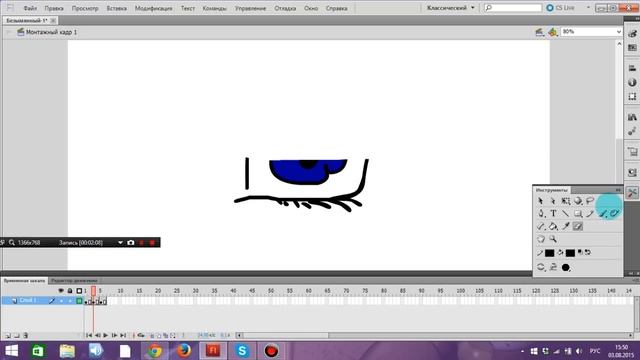Click the help search input field
Viewport: 640px width, 360px height.
point(513,8)
